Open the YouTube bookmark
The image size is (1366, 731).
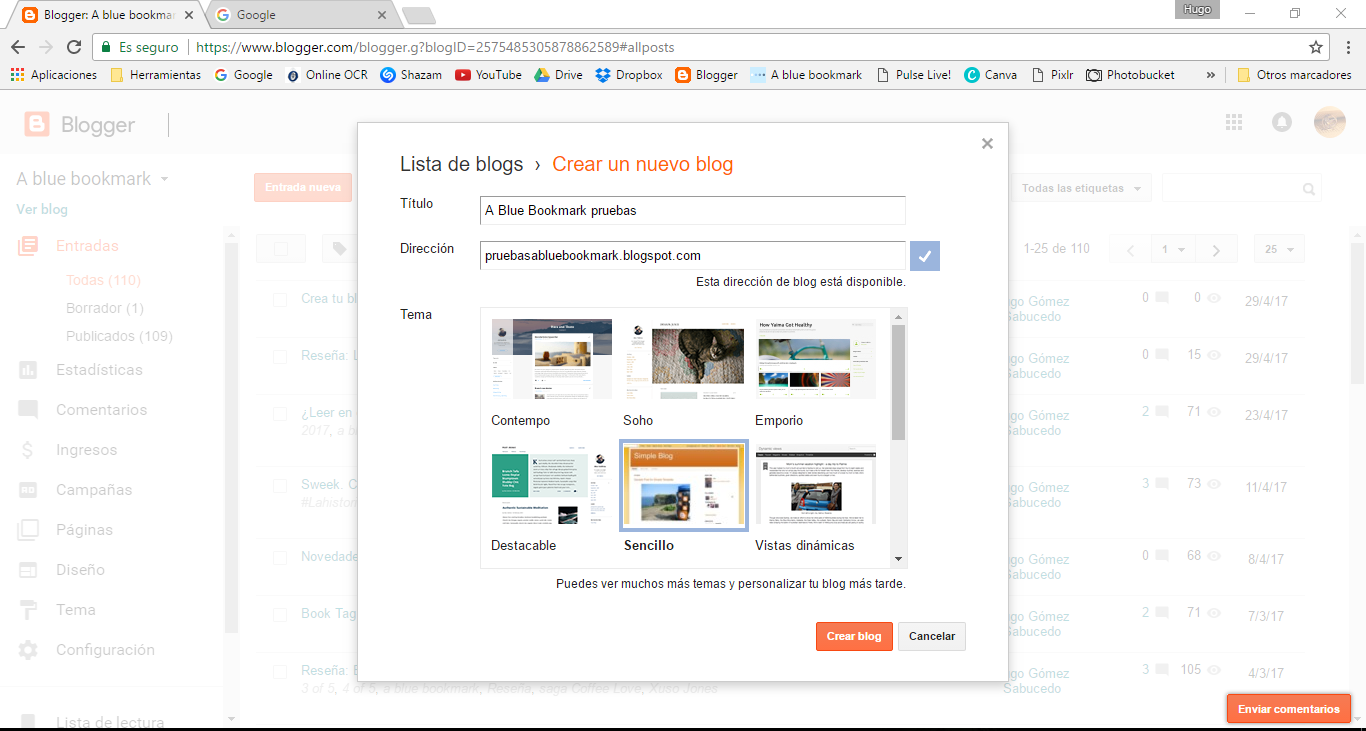click(488, 75)
